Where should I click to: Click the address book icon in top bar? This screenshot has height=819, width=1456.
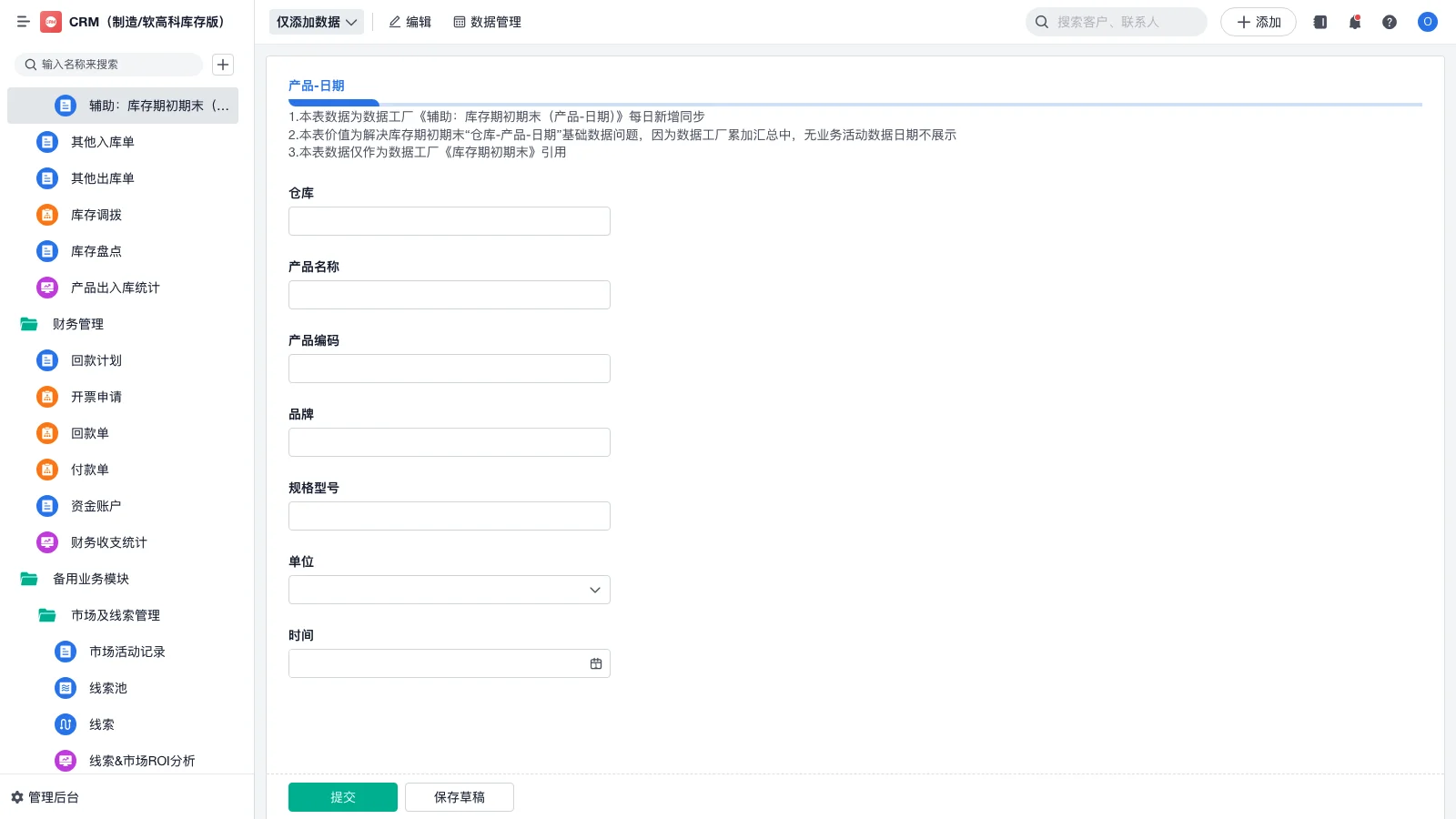pyautogui.click(x=1319, y=22)
